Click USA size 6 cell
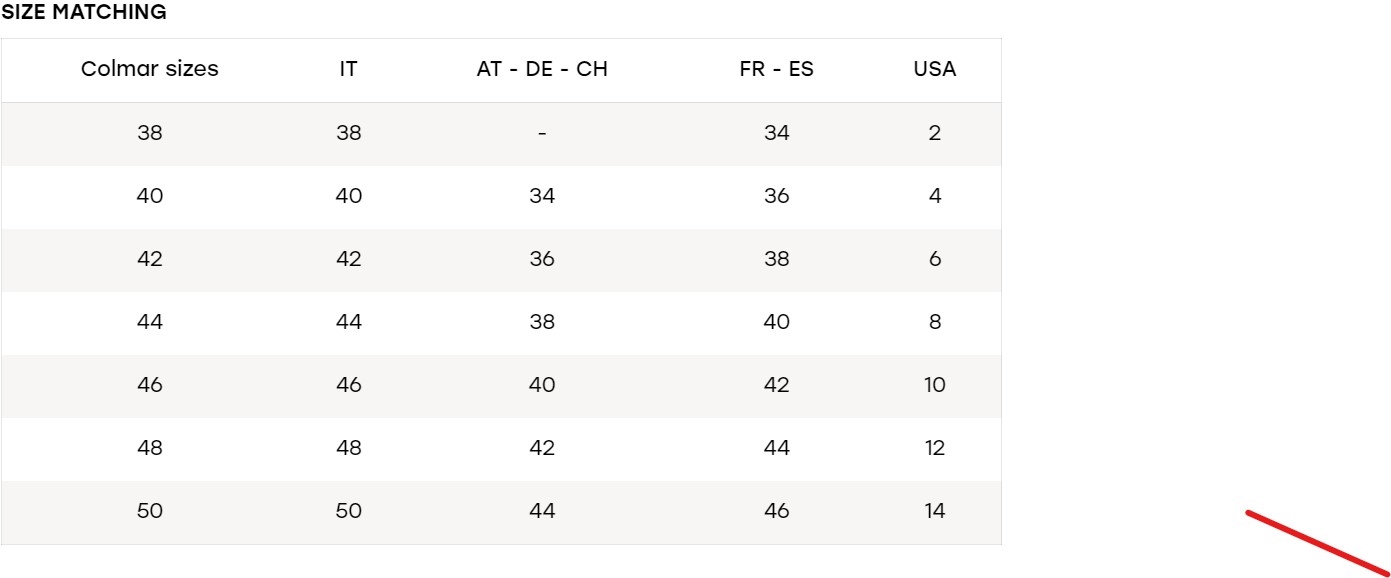Image resolution: width=1391 pixels, height=578 pixels. click(x=934, y=259)
